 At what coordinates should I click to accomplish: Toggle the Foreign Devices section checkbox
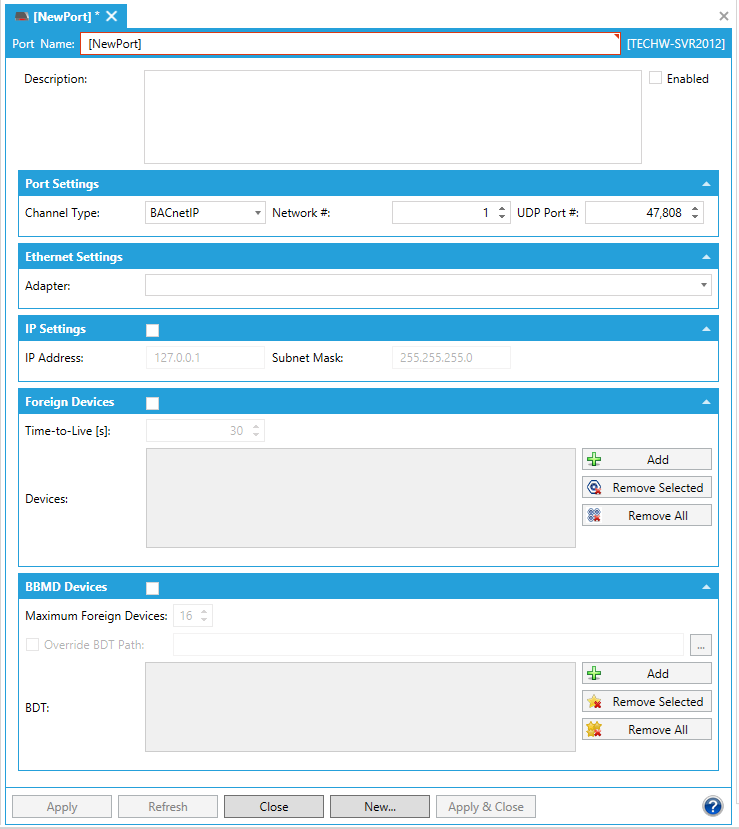pos(152,403)
